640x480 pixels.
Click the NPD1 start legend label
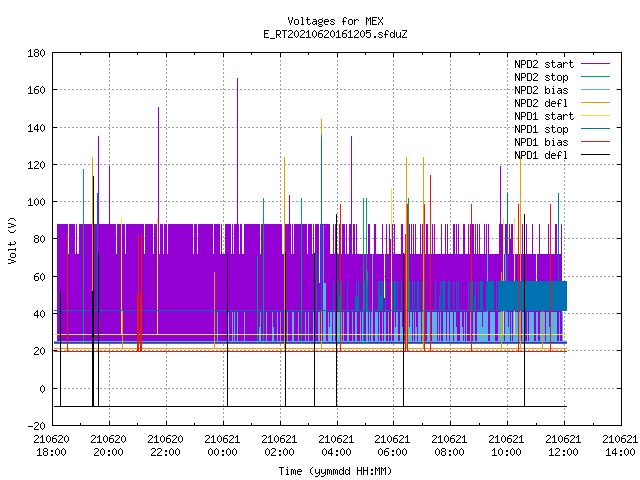coord(544,116)
